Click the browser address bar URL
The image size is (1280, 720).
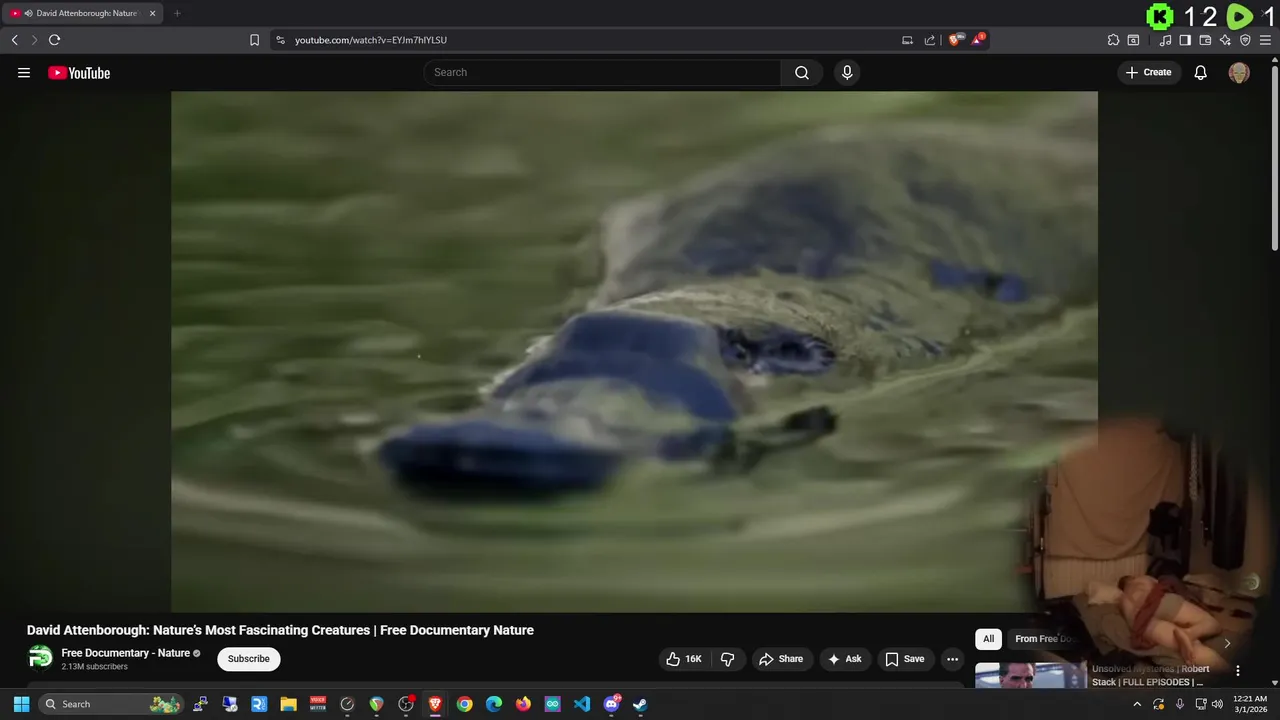[371, 40]
